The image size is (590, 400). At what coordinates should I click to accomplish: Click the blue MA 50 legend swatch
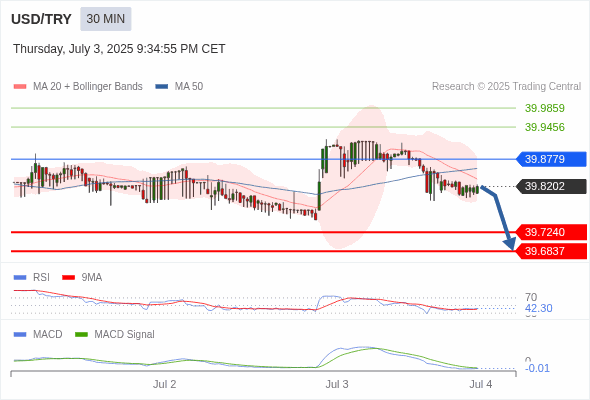coord(162,87)
